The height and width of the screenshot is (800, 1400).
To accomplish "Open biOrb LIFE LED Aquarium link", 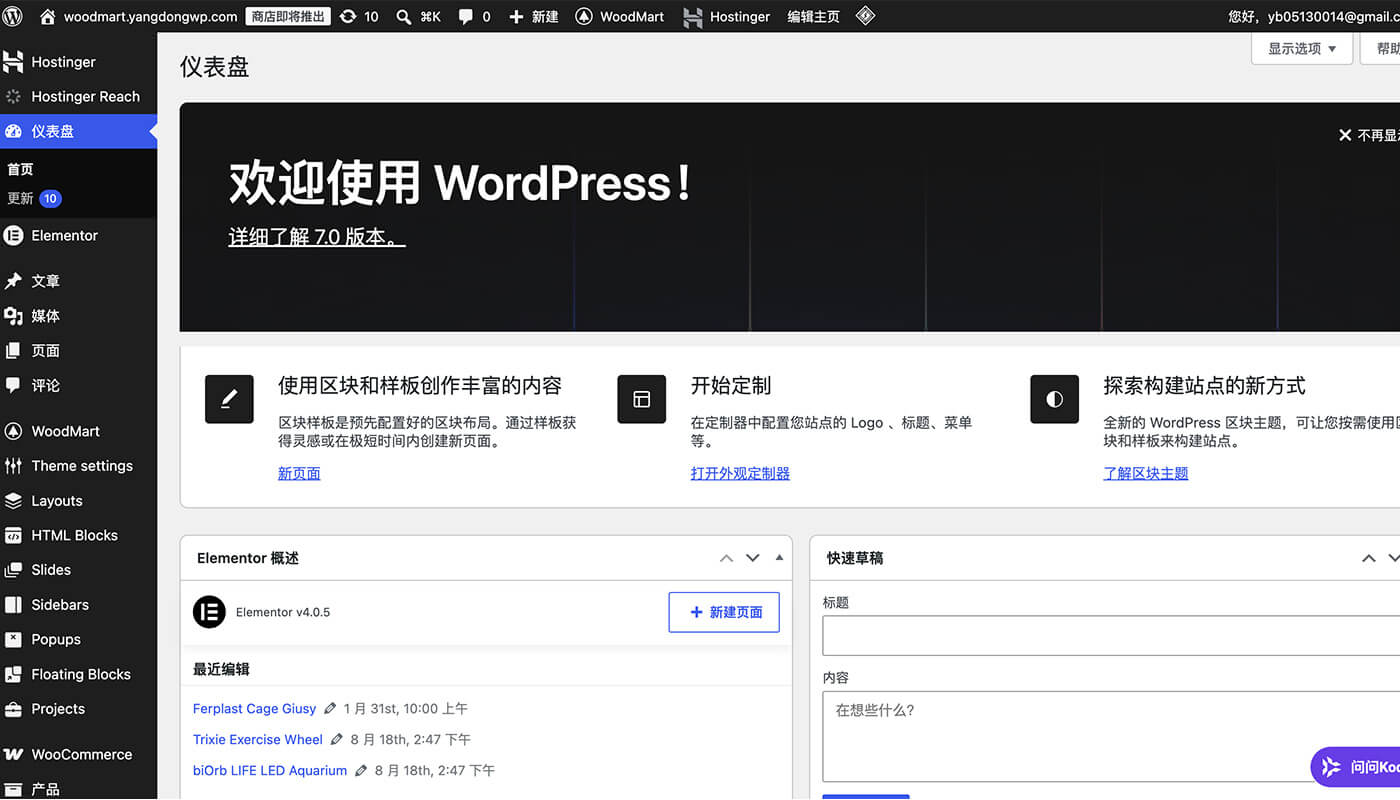I will click(270, 771).
